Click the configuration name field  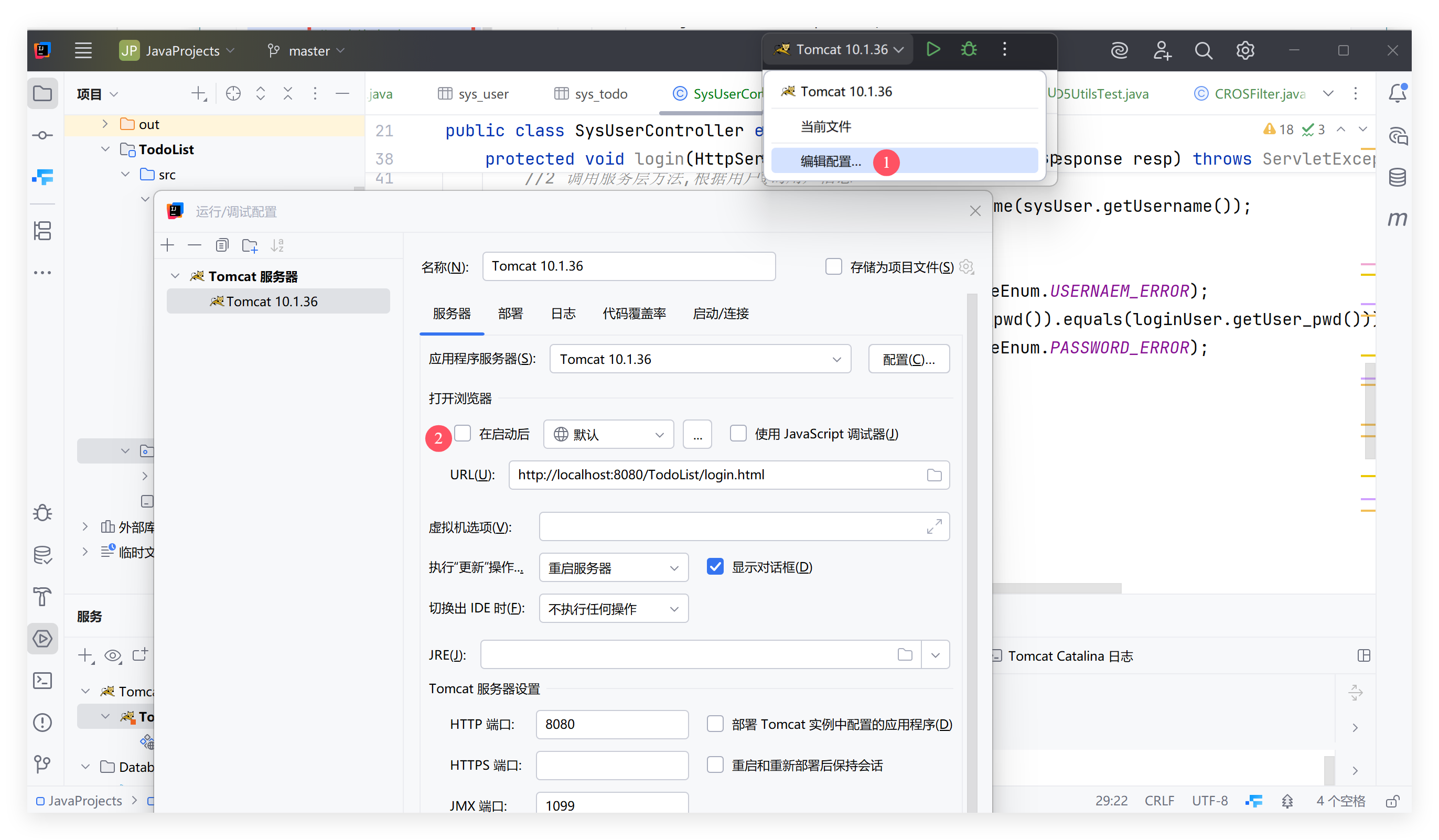629,266
